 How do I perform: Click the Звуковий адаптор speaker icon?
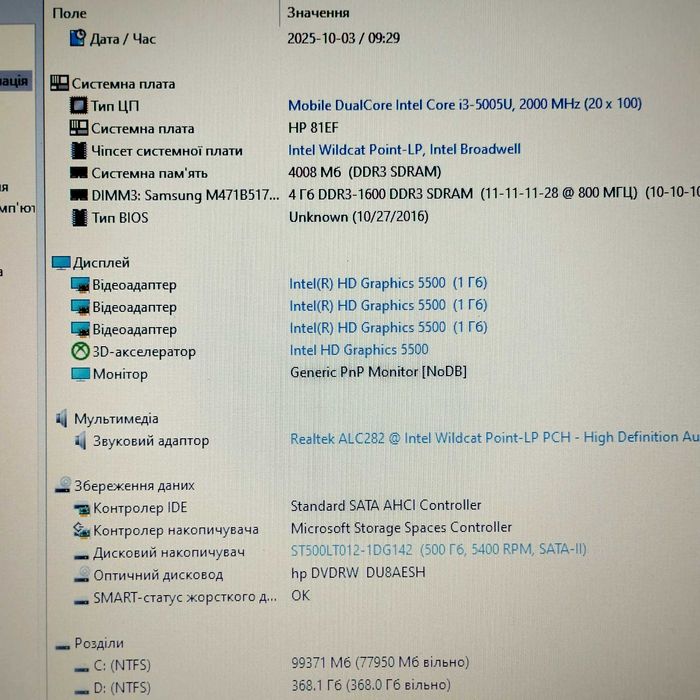pyautogui.click(x=80, y=441)
